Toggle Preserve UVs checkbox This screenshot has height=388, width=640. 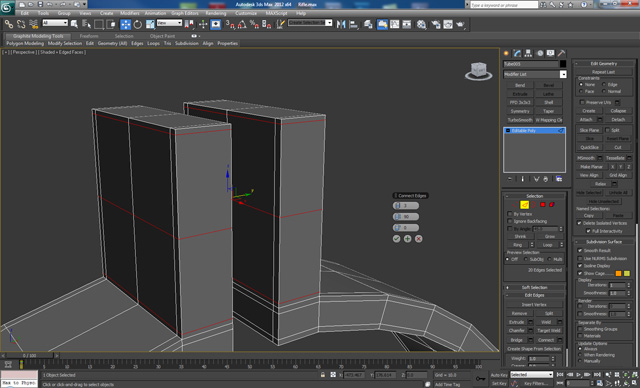coord(582,102)
